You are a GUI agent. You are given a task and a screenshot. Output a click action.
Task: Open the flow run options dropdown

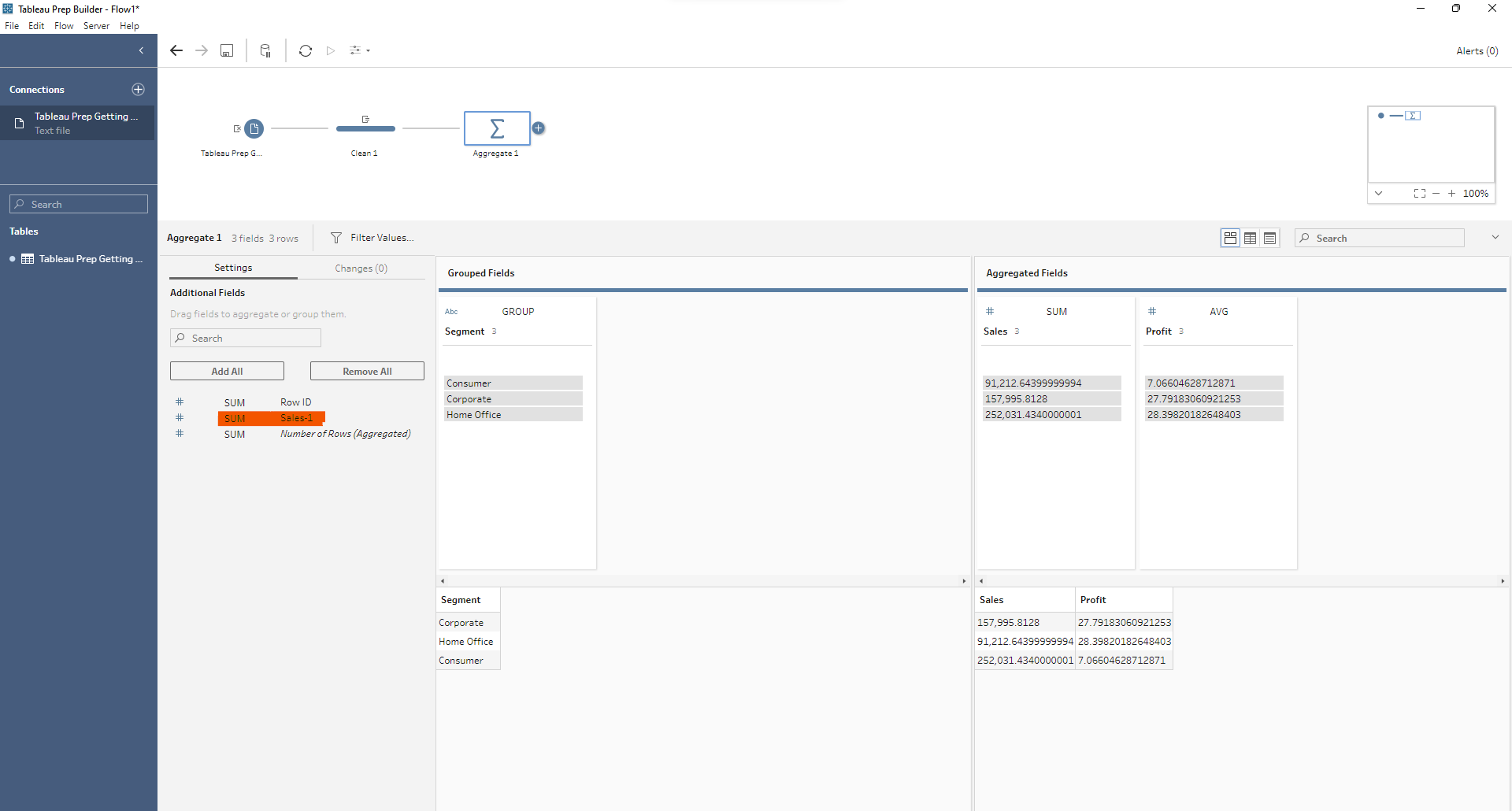click(360, 50)
